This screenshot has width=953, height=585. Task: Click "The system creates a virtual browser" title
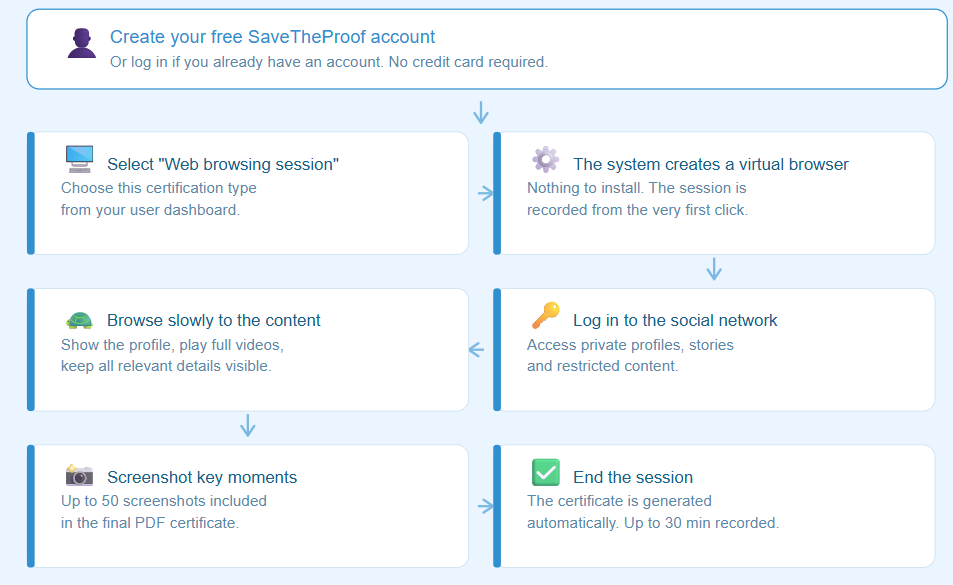coord(710,164)
